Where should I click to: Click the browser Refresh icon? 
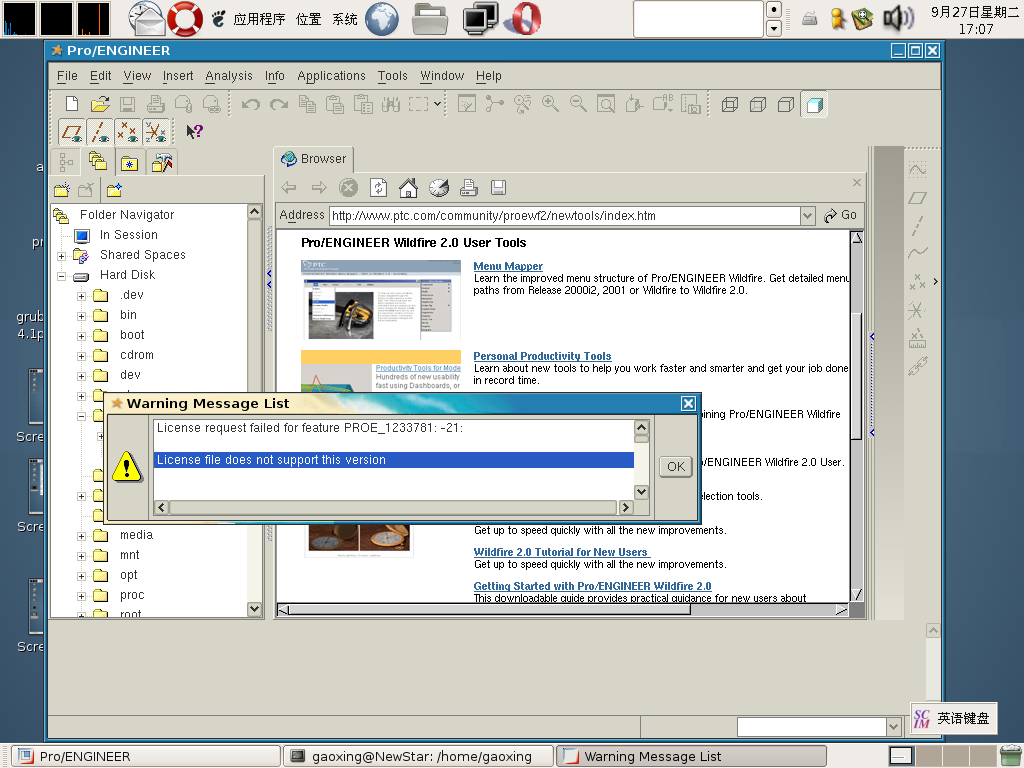pyautogui.click(x=379, y=188)
